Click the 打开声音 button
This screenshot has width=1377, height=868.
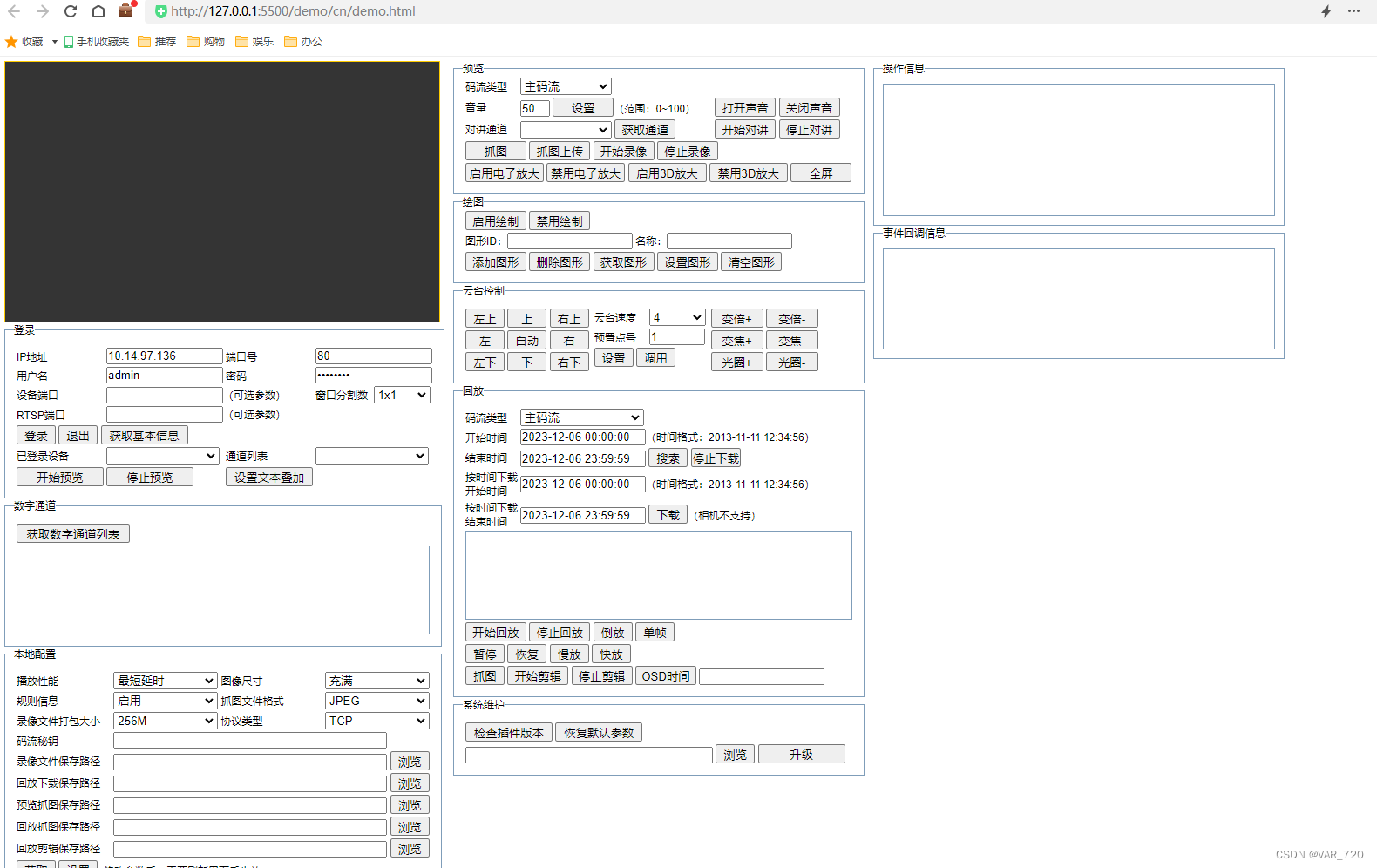click(x=745, y=107)
